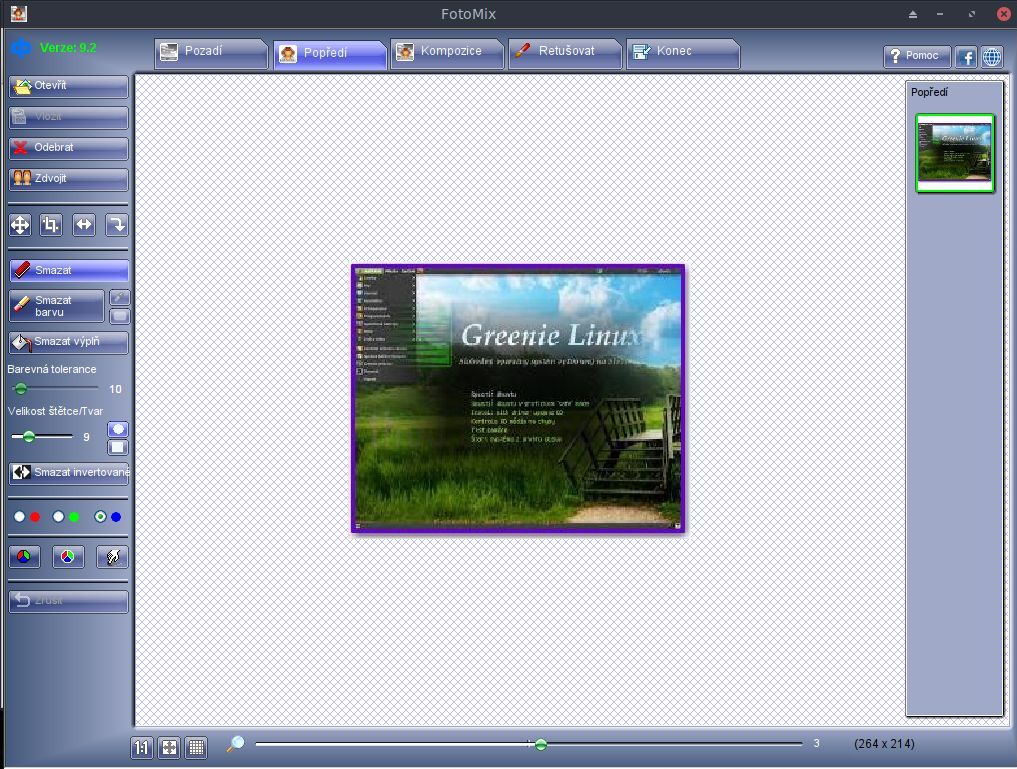Click the bottom zoom slider handle
This screenshot has height=769, width=1017.
click(x=541, y=744)
